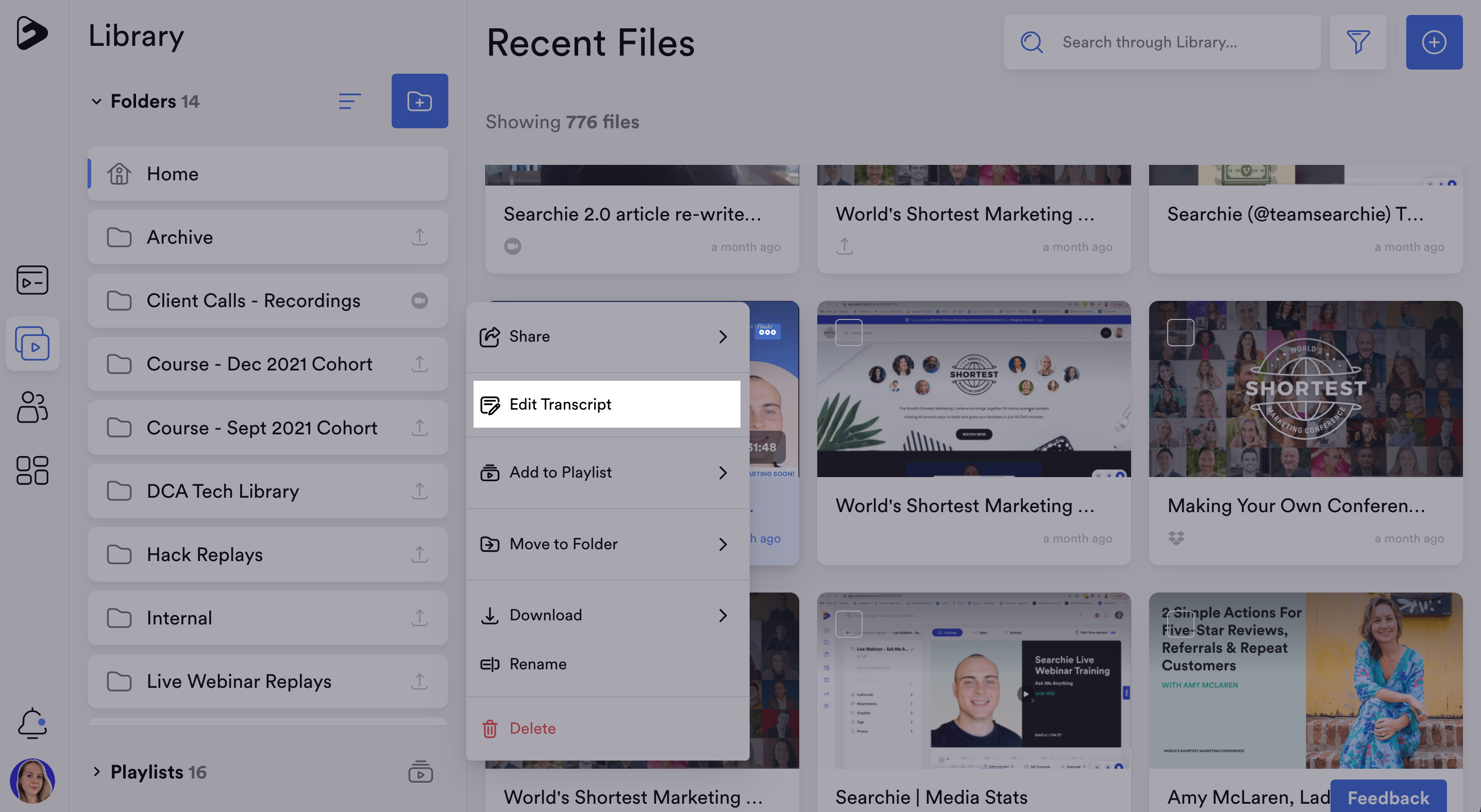Click the Dropbox icon on Making Your Own Conference card

click(x=1176, y=538)
